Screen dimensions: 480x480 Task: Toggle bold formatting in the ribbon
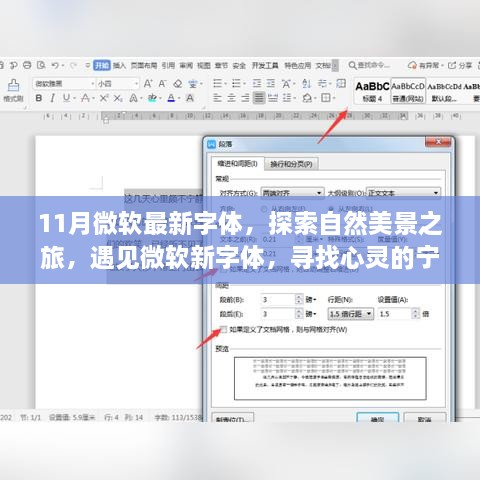(39, 98)
